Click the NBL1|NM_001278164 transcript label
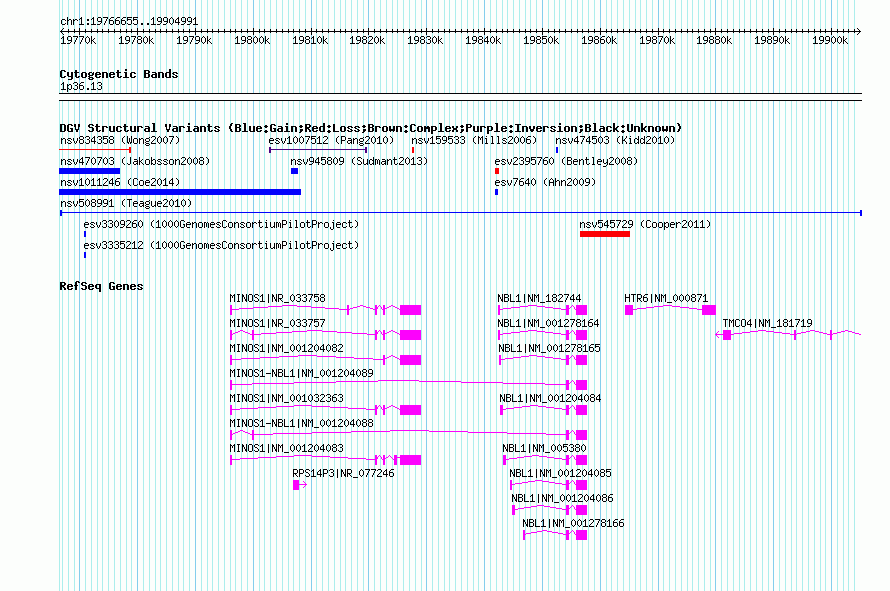The height and width of the screenshot is (591, 890). point(548,323)
